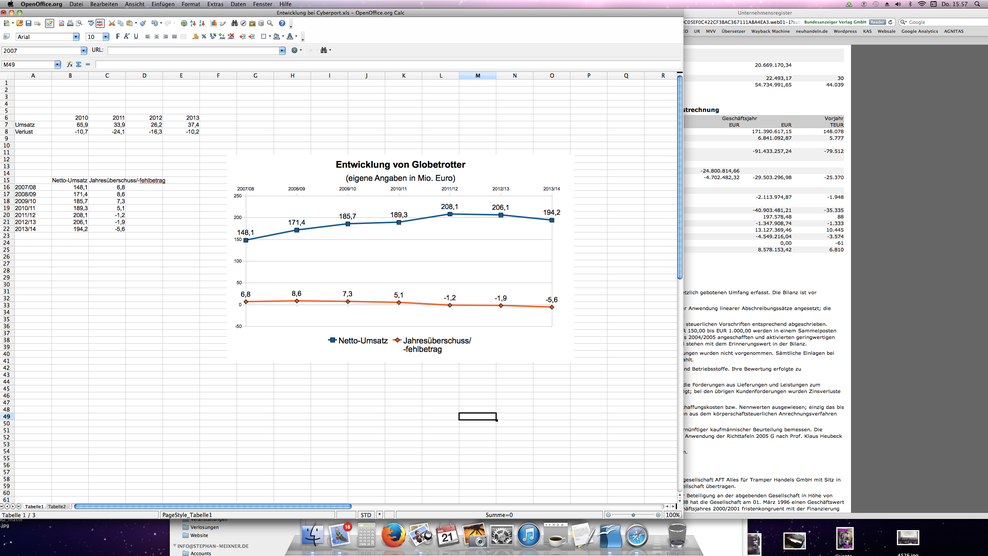Toggle Bold formatting

coord(117,37)
